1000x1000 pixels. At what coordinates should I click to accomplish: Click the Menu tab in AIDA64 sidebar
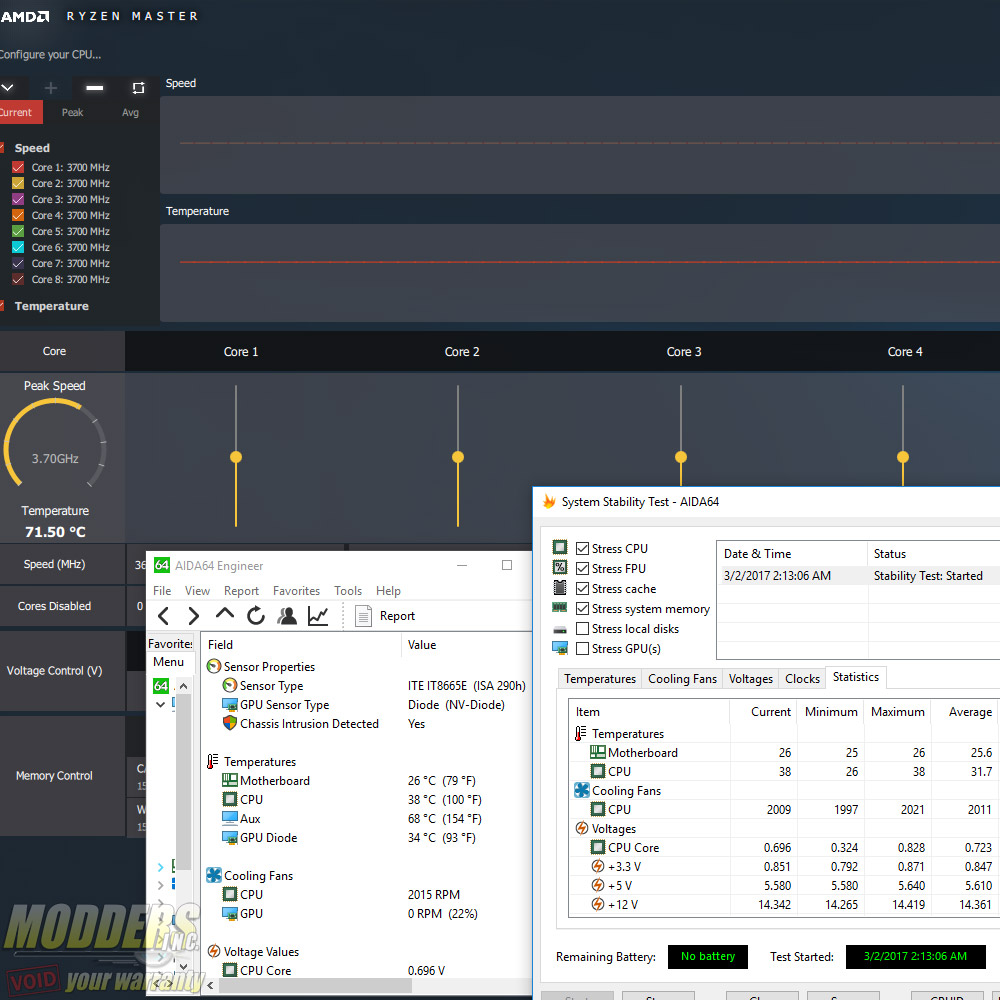[x=168, y=662]
